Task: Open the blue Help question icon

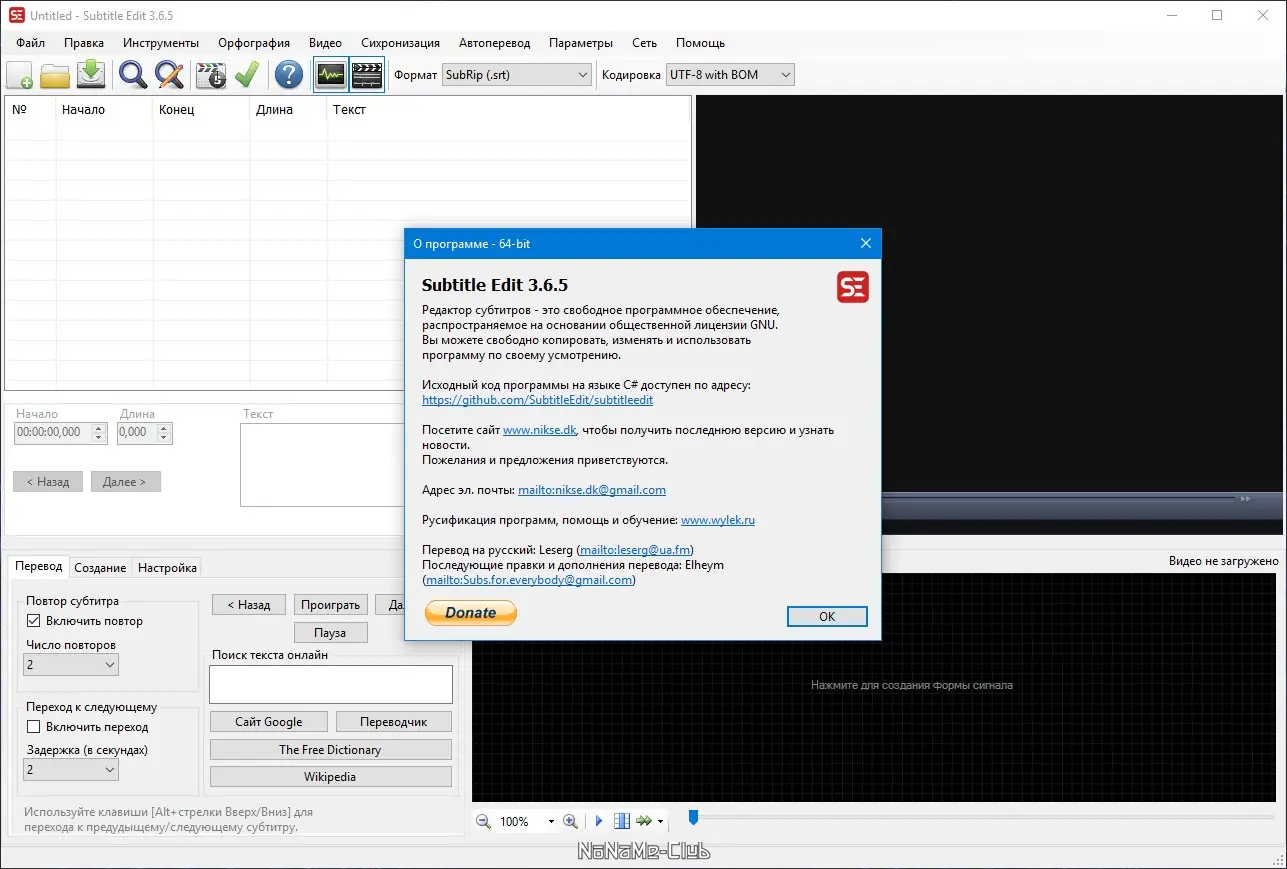Action: point(289,75)
